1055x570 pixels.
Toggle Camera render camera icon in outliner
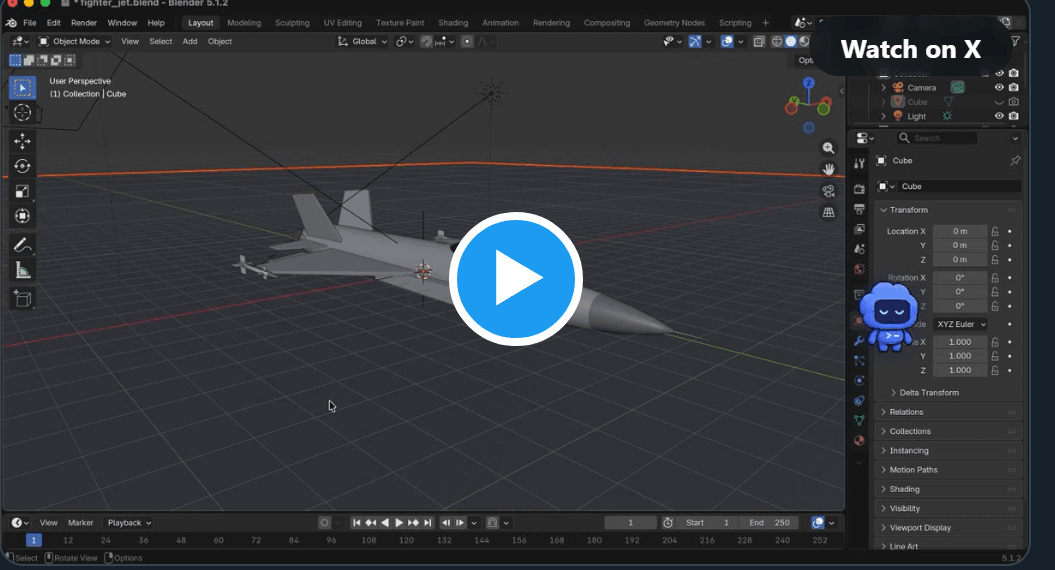coord(1014,87)
